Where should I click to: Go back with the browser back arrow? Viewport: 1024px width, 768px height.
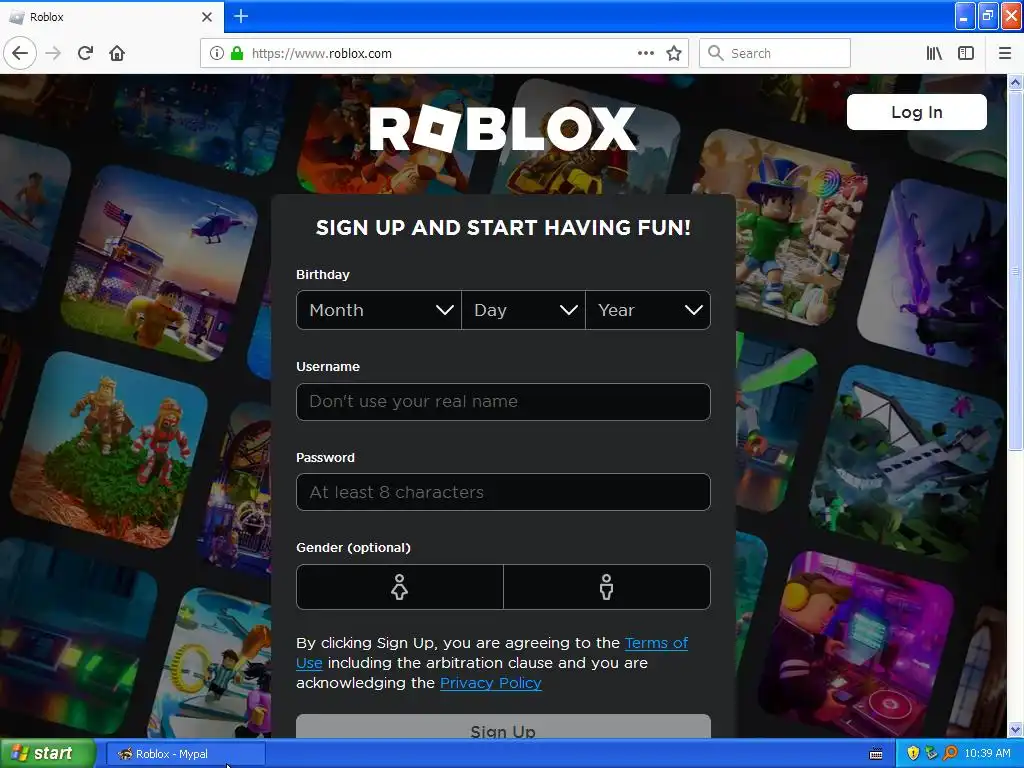pos(20,54)
